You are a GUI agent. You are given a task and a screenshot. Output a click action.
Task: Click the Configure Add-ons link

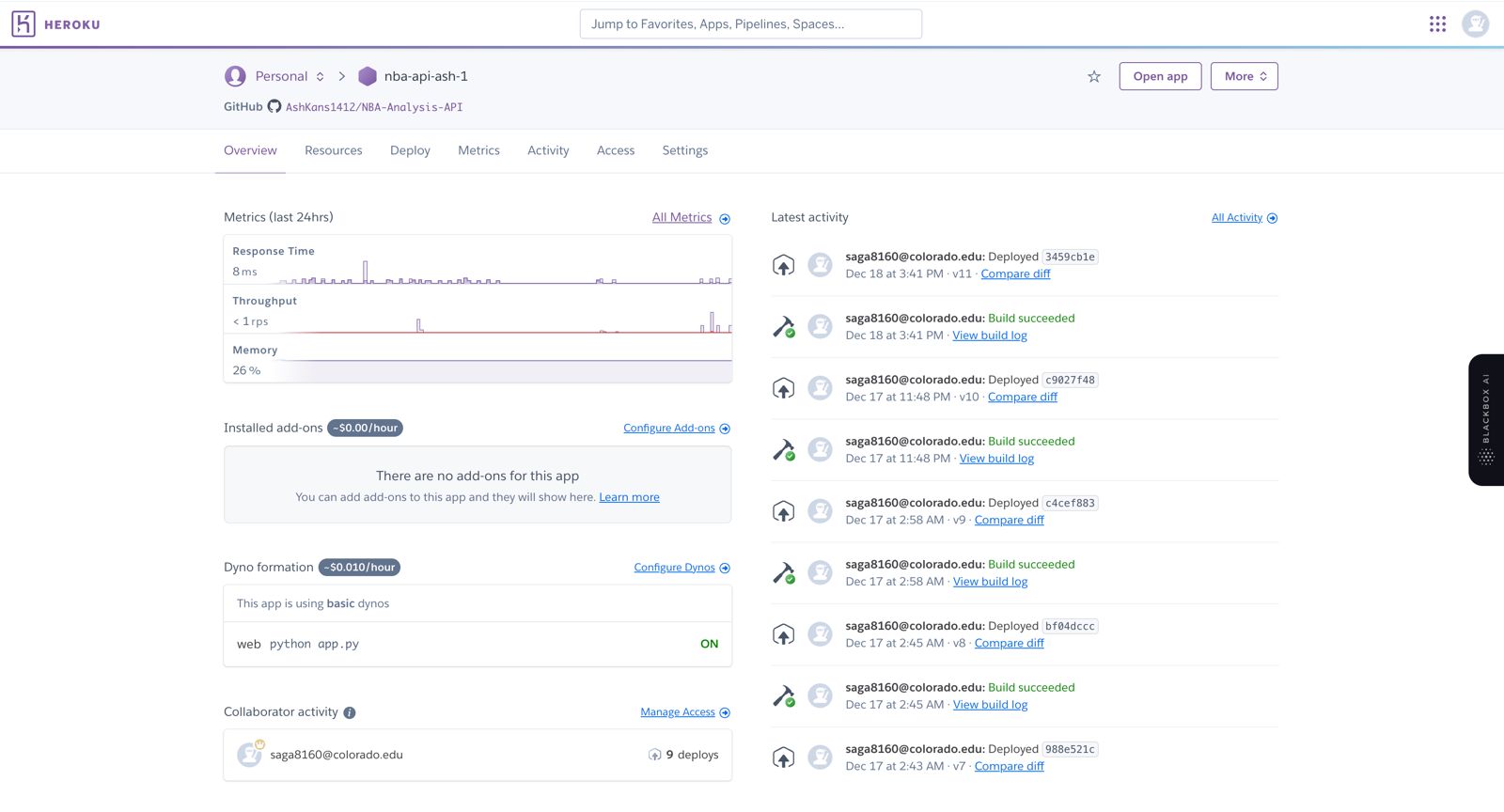669,428
